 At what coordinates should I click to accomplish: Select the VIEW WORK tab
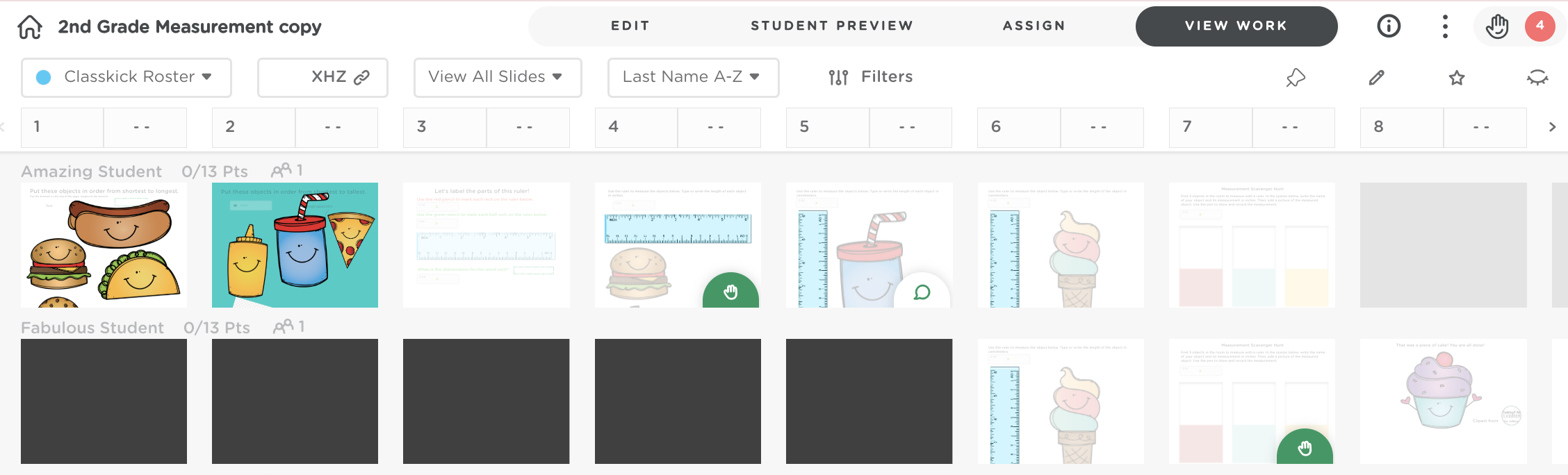1236,26
